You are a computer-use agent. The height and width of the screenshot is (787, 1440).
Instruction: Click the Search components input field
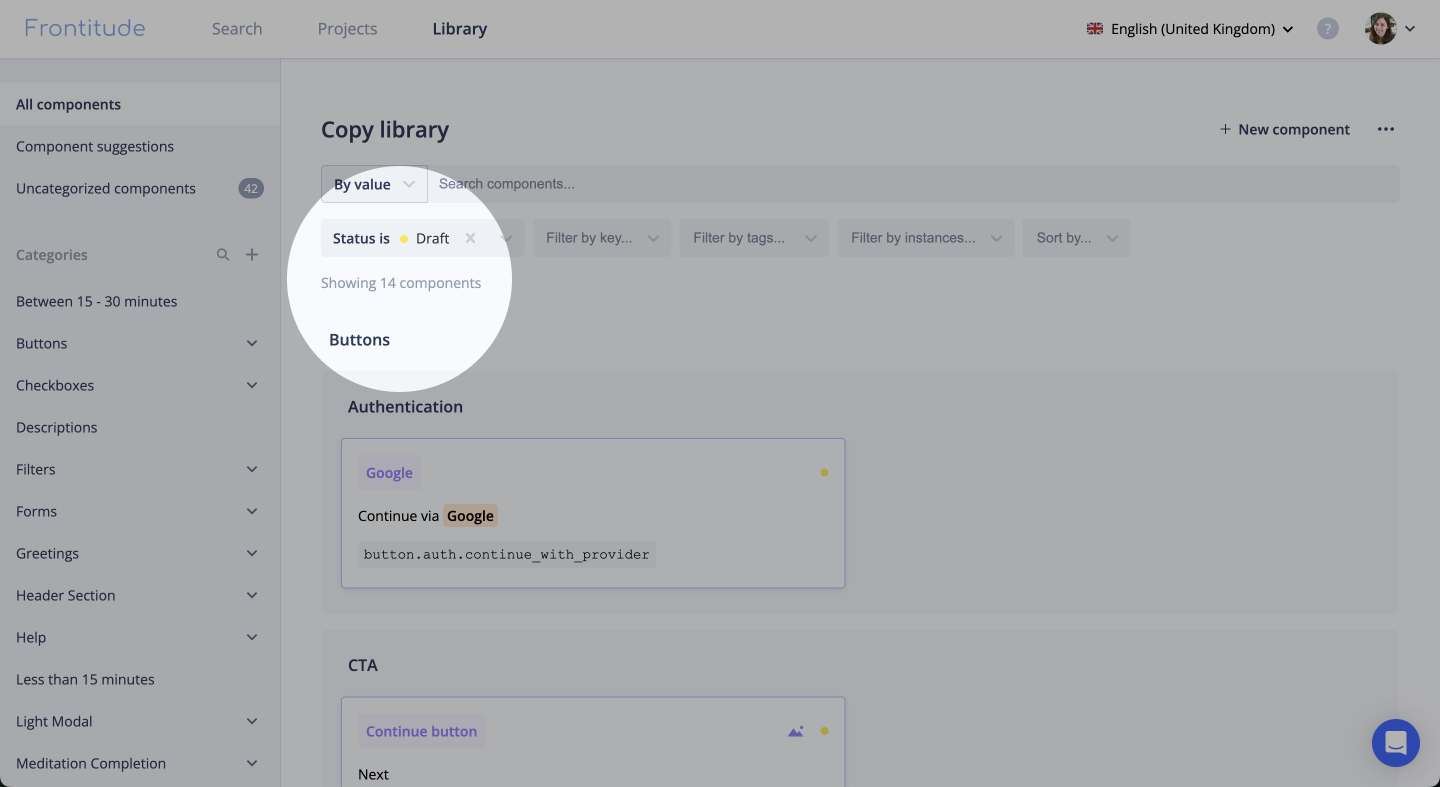(x=900, y=184)
